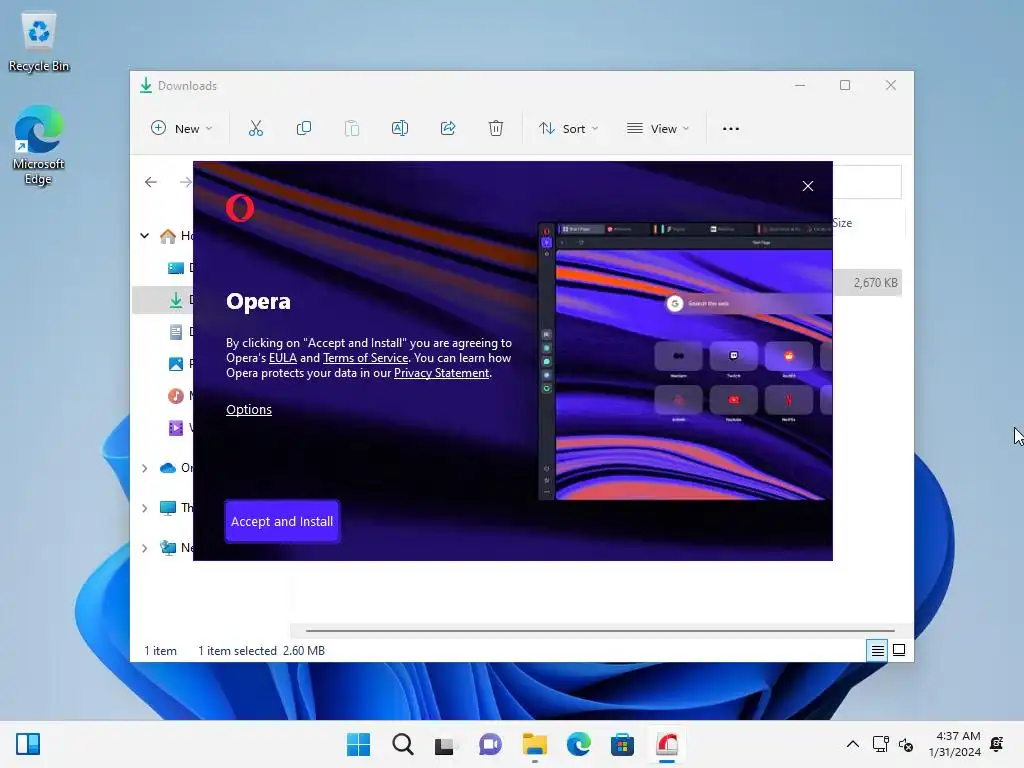Screen dimensions: 1024x768
Task: Click the Cut scissors icon in Downloads toolbar
Action: coord(255,129)
